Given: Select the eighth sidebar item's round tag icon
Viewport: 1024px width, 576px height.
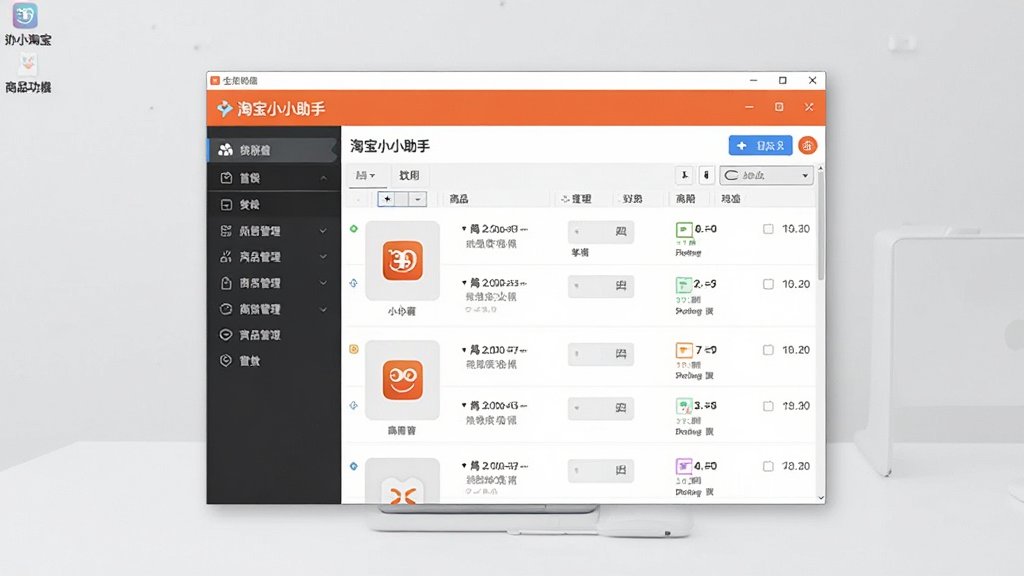Looking at the screenshot, I should pos(226,334).
